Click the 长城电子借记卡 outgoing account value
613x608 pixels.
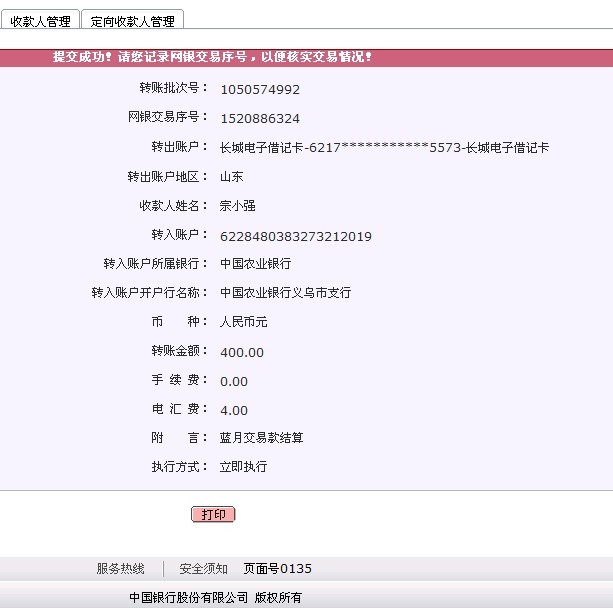(384, 148)
